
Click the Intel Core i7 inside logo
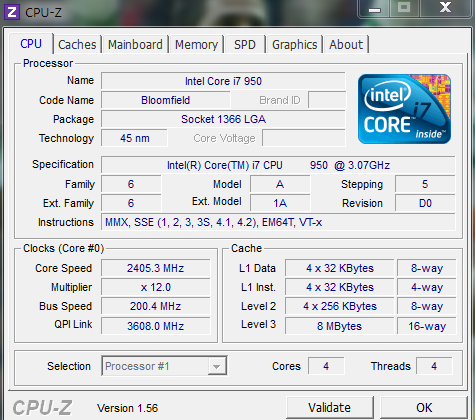click(404, 109)
